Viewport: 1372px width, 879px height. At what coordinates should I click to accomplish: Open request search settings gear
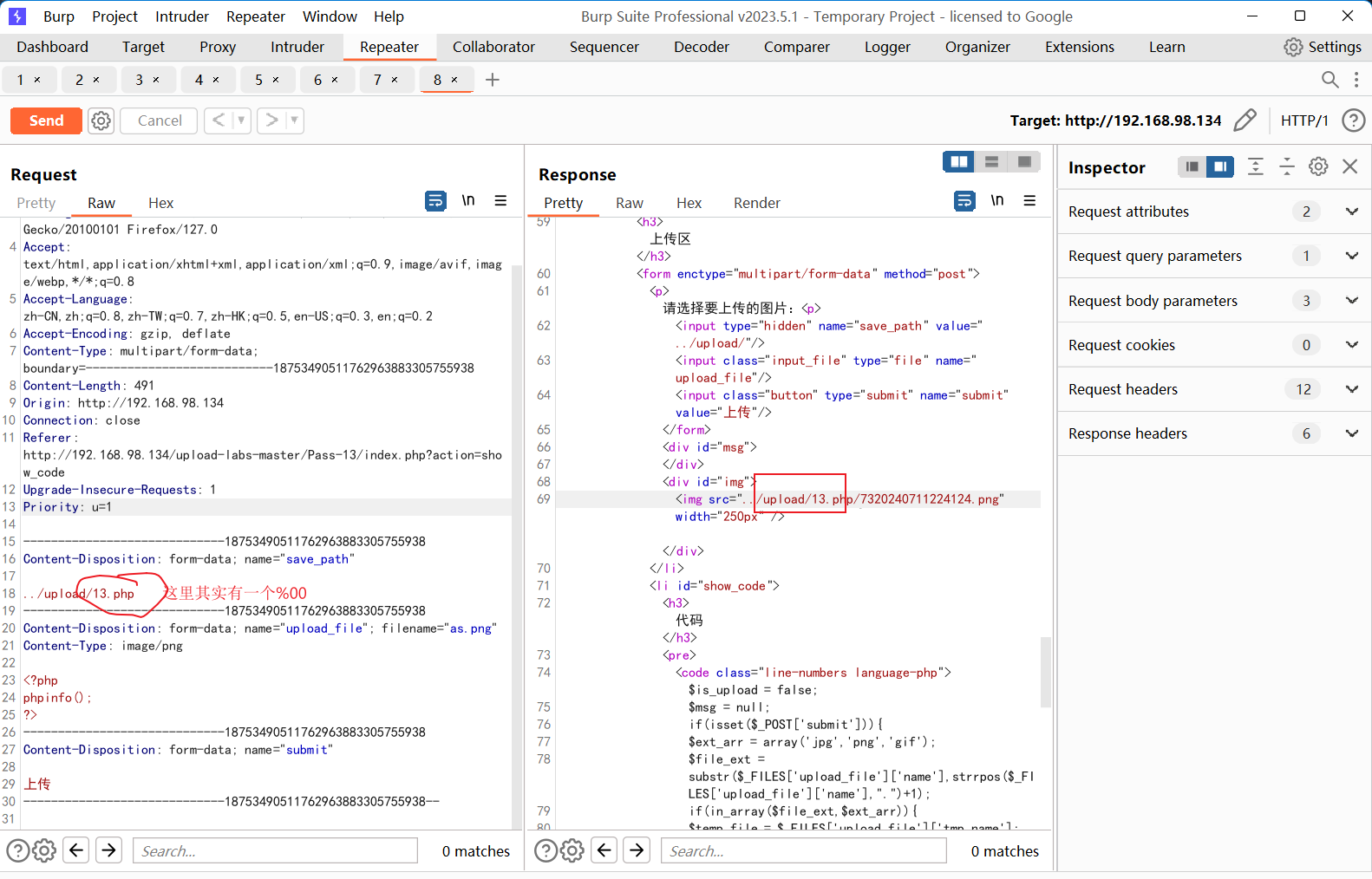[x=44, y=850]
